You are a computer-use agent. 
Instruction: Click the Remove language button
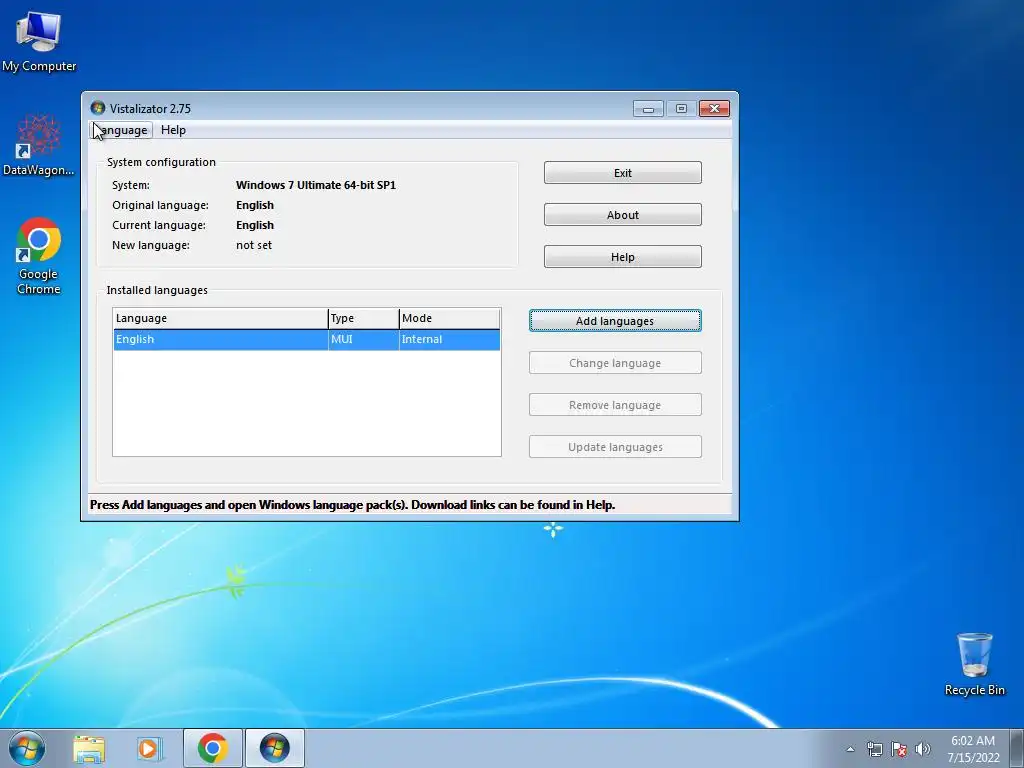(x=615, y=405)
